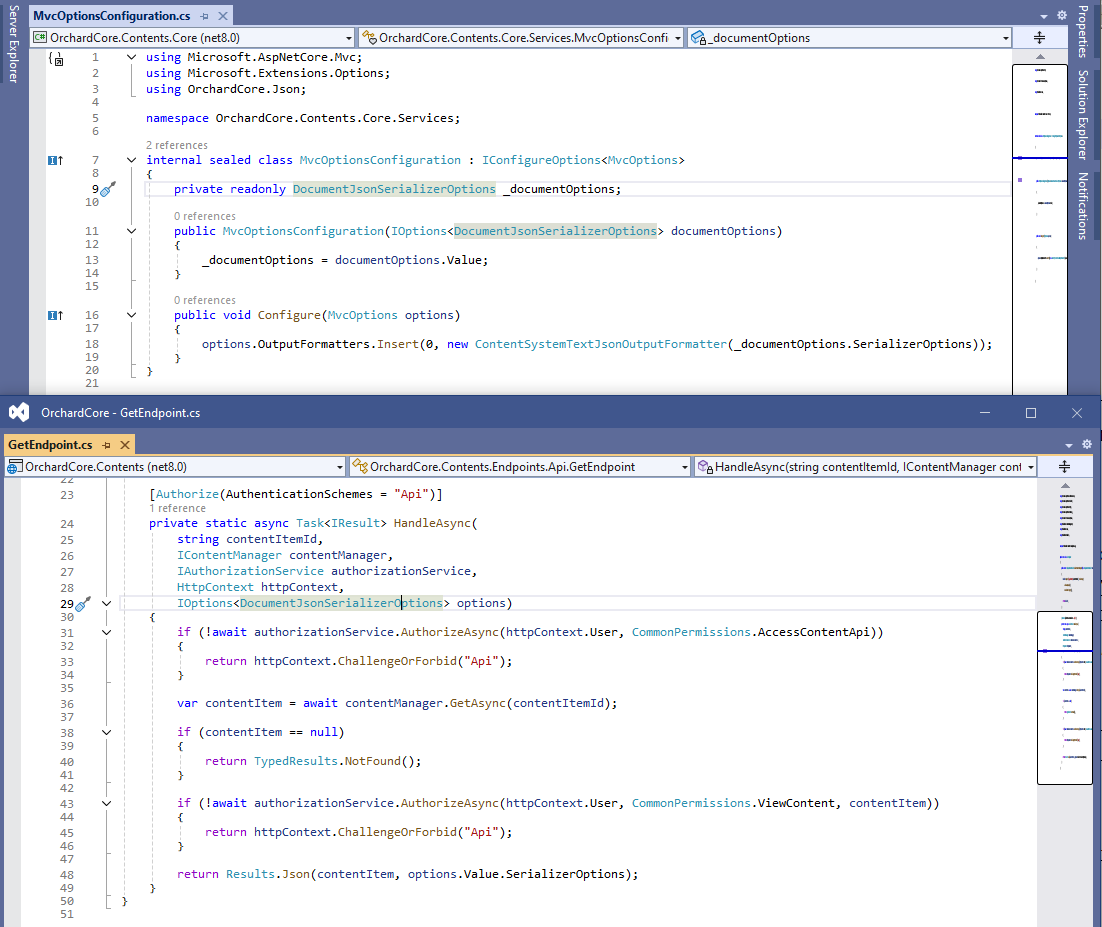Viewport: 1102px width, 927px height.
Task: Collapse the if block at line 31
Action: tap(107, 632)
